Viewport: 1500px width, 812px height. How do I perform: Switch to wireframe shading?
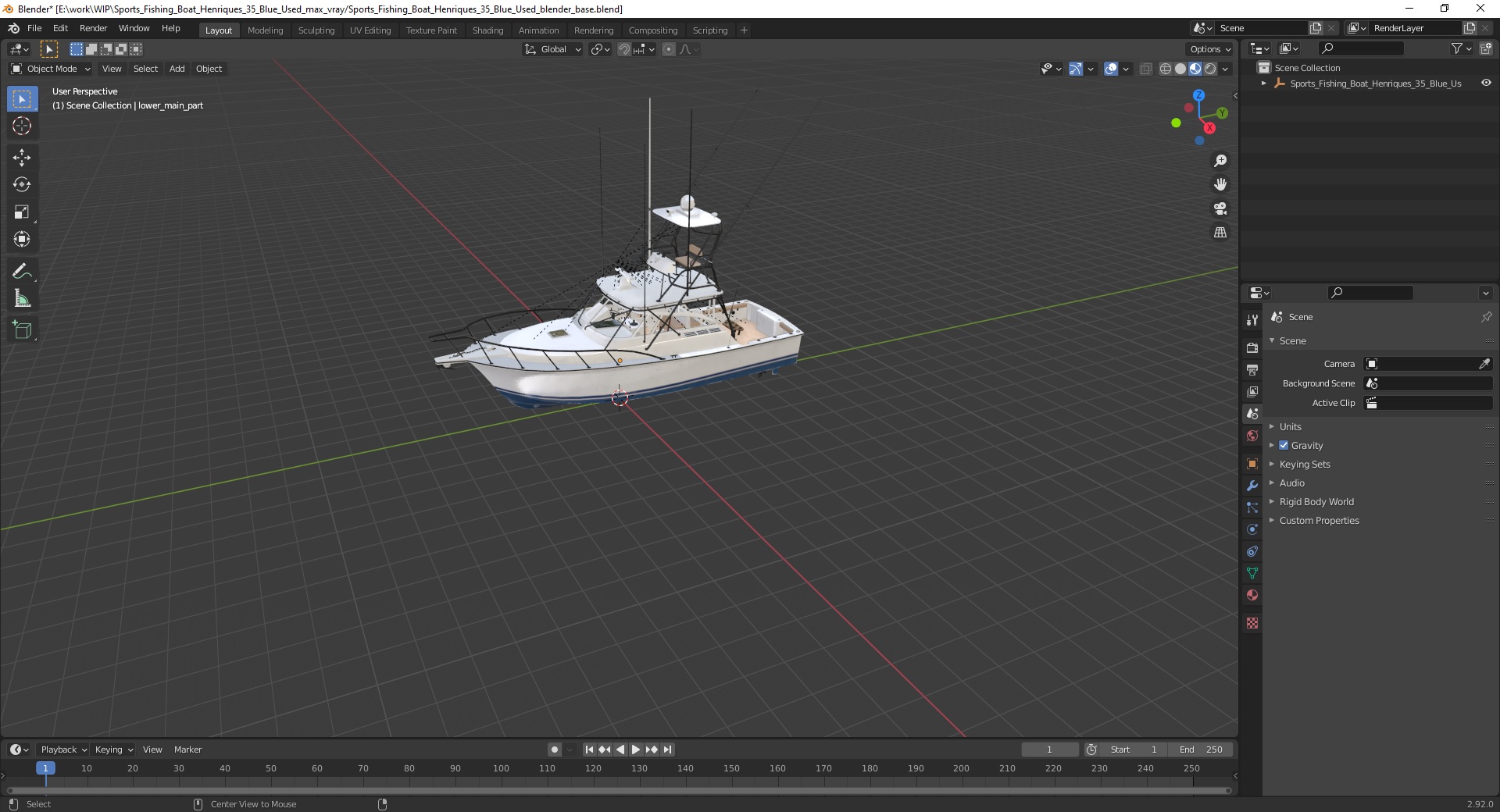pyautogui.click(x=1166, y=69)
